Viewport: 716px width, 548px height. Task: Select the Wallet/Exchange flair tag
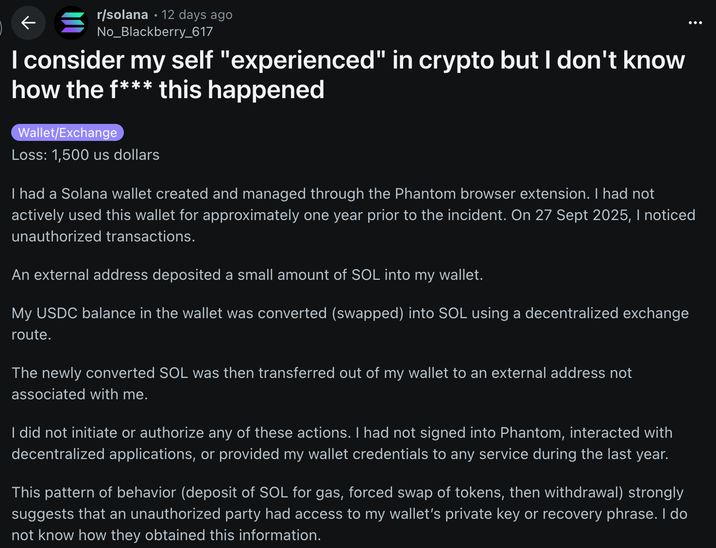click(x=67, y=132)
